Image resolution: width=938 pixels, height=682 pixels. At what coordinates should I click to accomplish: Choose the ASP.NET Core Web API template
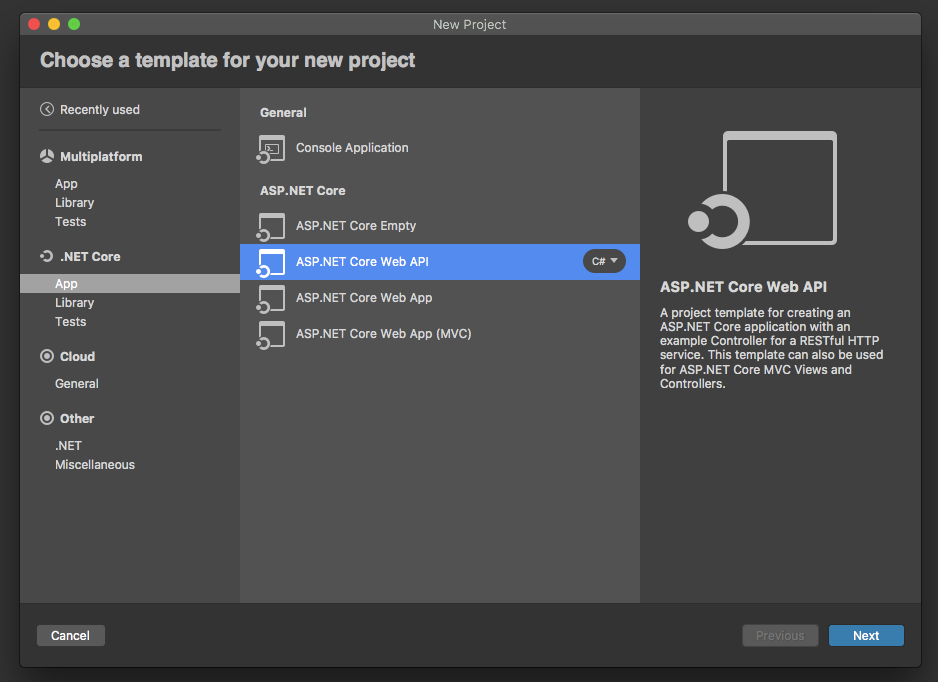pyautogui.click(x=440, y=261)
